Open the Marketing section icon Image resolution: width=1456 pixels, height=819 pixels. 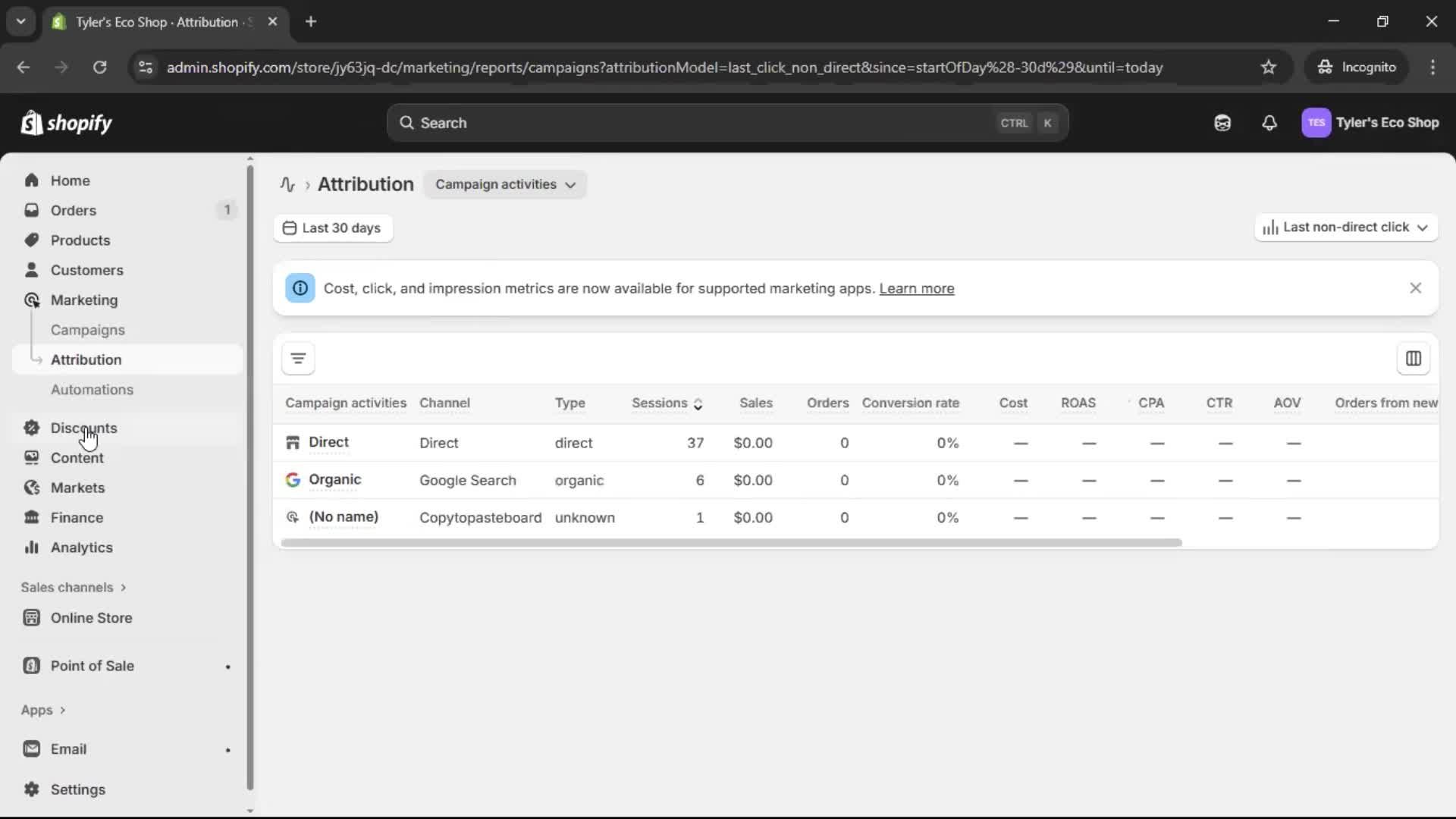pos(31,300)
